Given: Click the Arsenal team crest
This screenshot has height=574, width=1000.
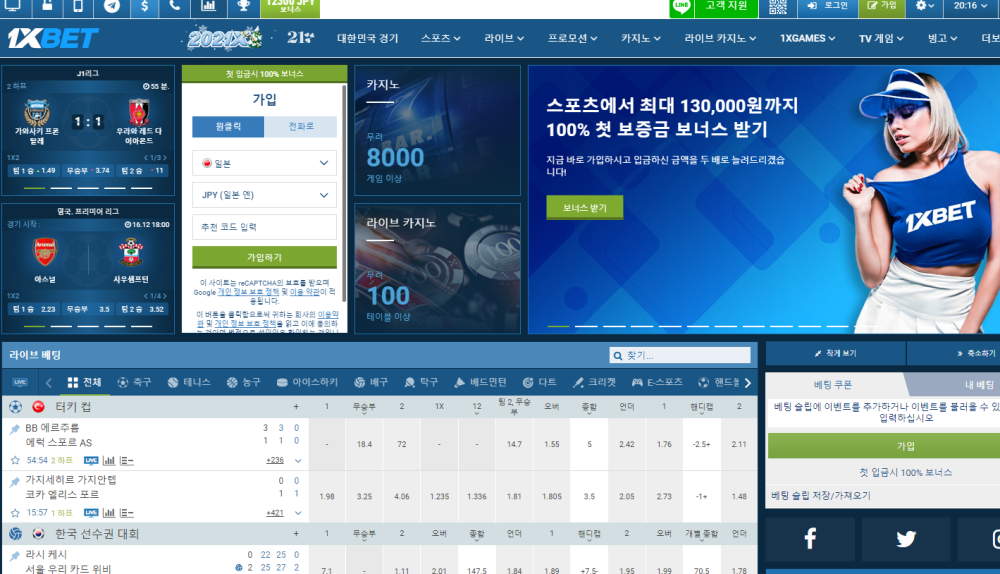Looking at the screenshot, I should tap(45, 252).
